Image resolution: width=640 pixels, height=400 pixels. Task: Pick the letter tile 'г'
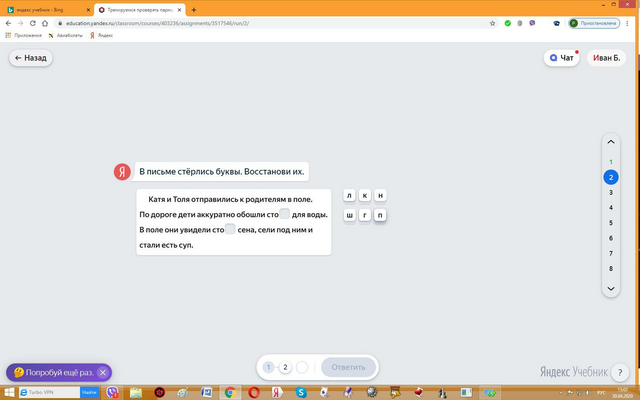pos(364,215)
